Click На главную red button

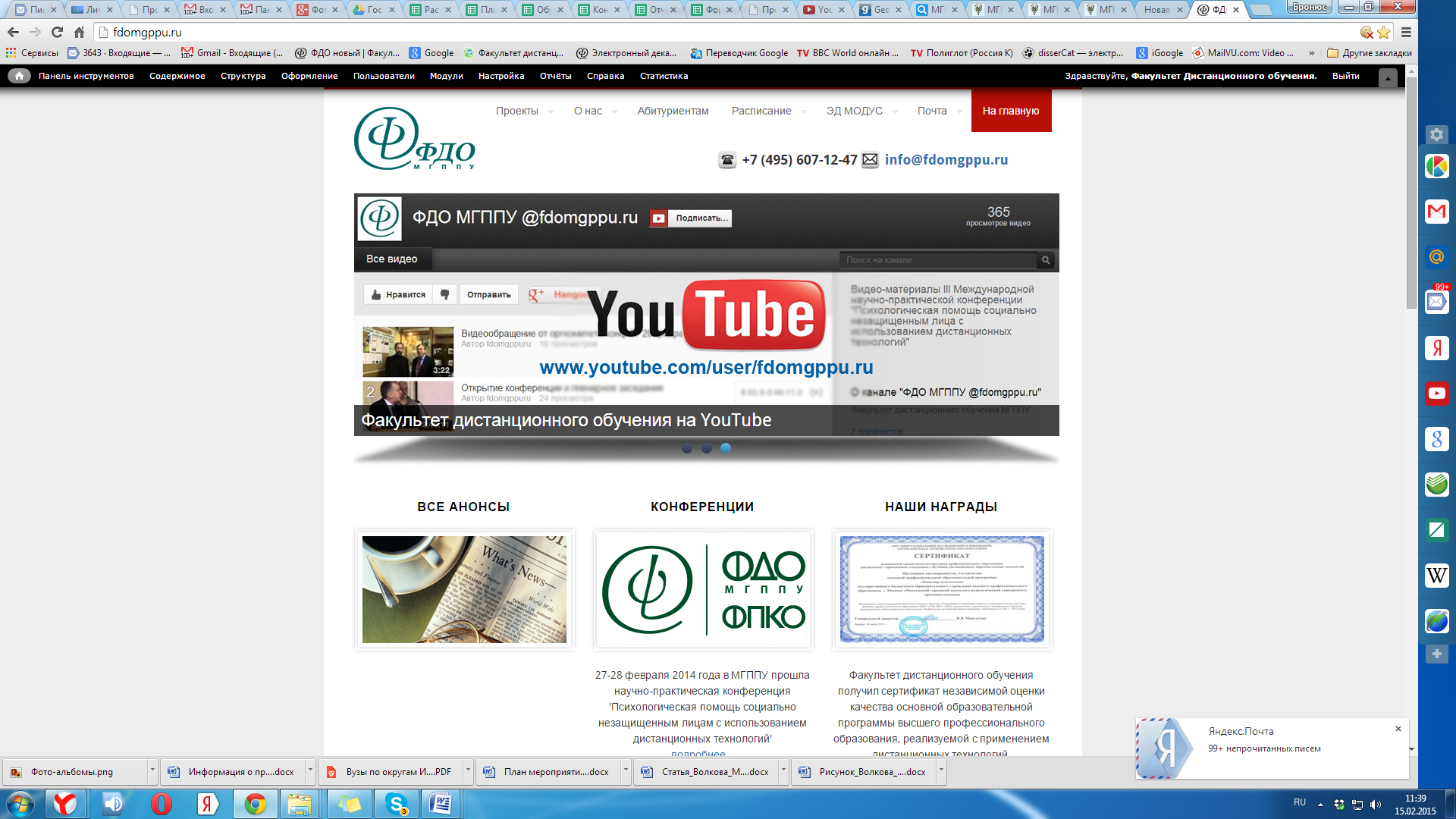pyautogui.click(x=1011, y=111)
